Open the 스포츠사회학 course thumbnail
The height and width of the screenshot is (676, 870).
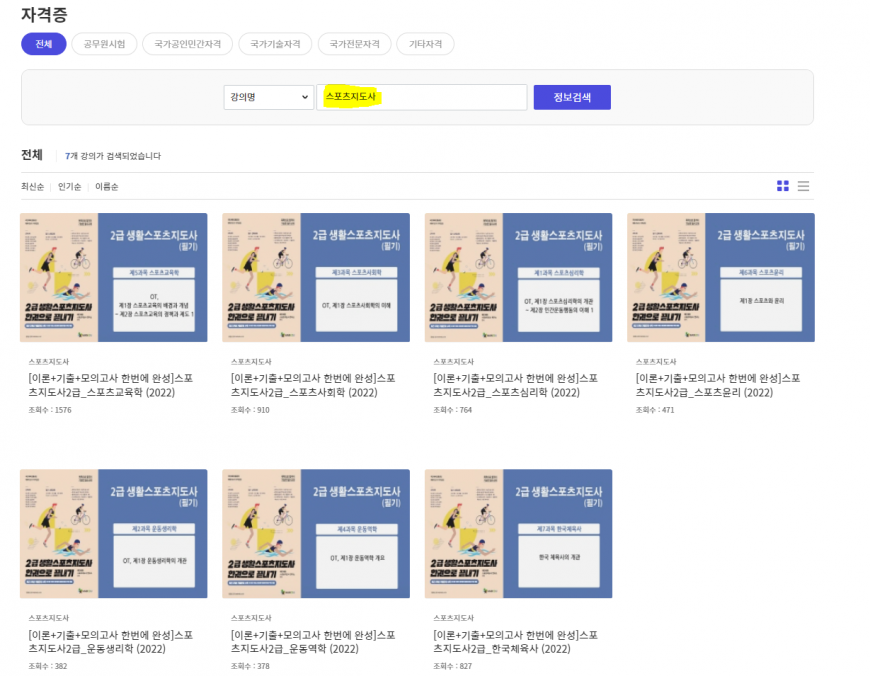click(316, 277)
